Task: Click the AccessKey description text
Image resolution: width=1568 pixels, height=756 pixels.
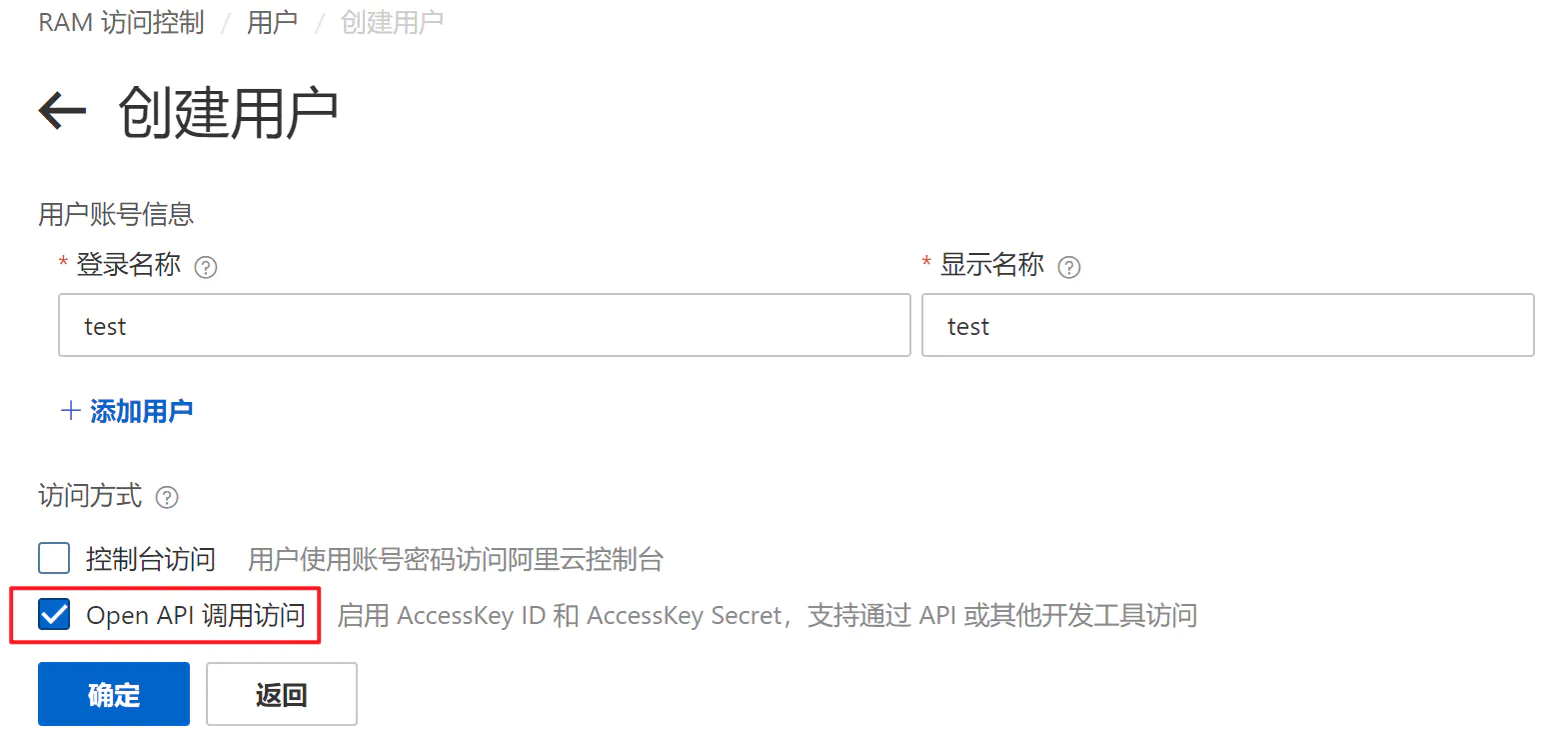Action: (x=768, y=615)
